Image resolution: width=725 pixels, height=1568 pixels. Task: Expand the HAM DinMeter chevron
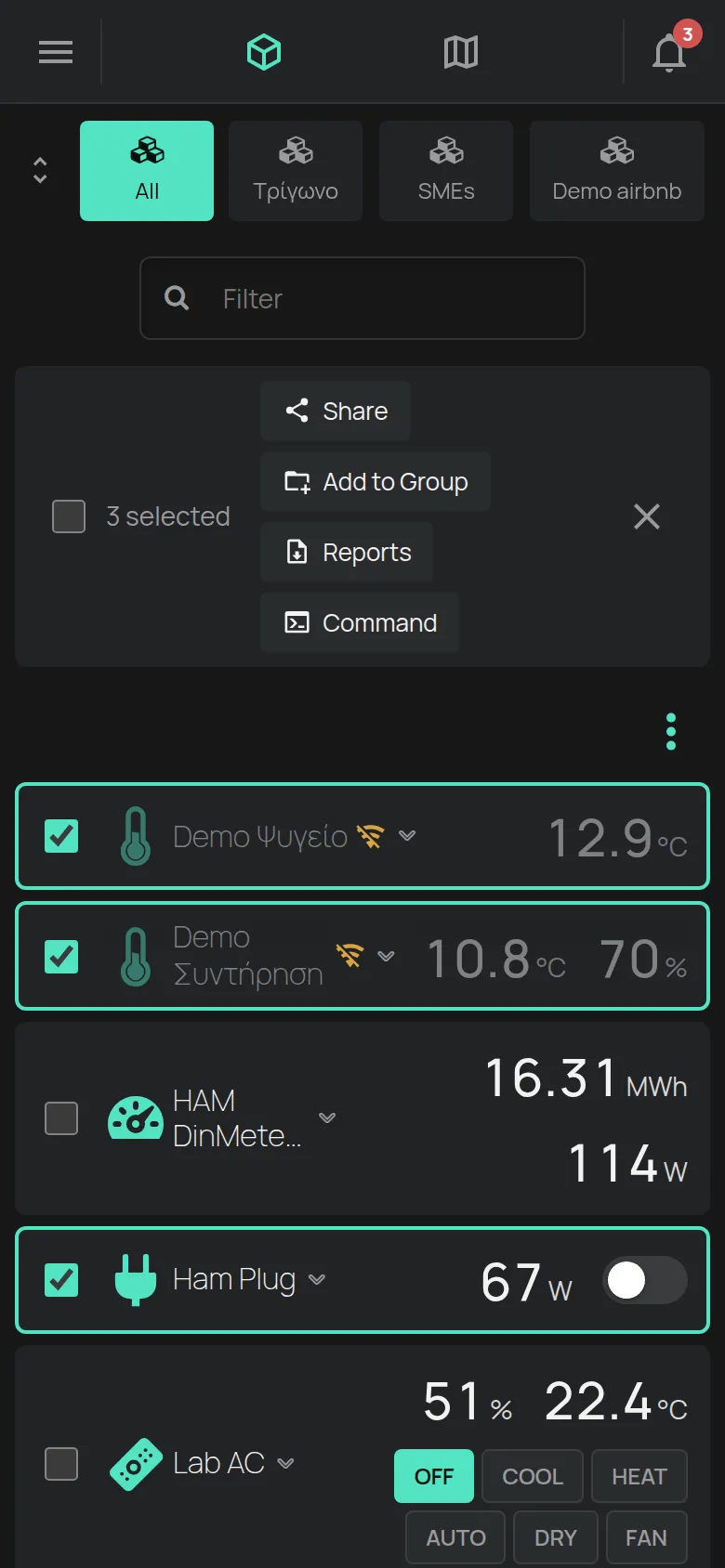click(x=327, y=1117)
